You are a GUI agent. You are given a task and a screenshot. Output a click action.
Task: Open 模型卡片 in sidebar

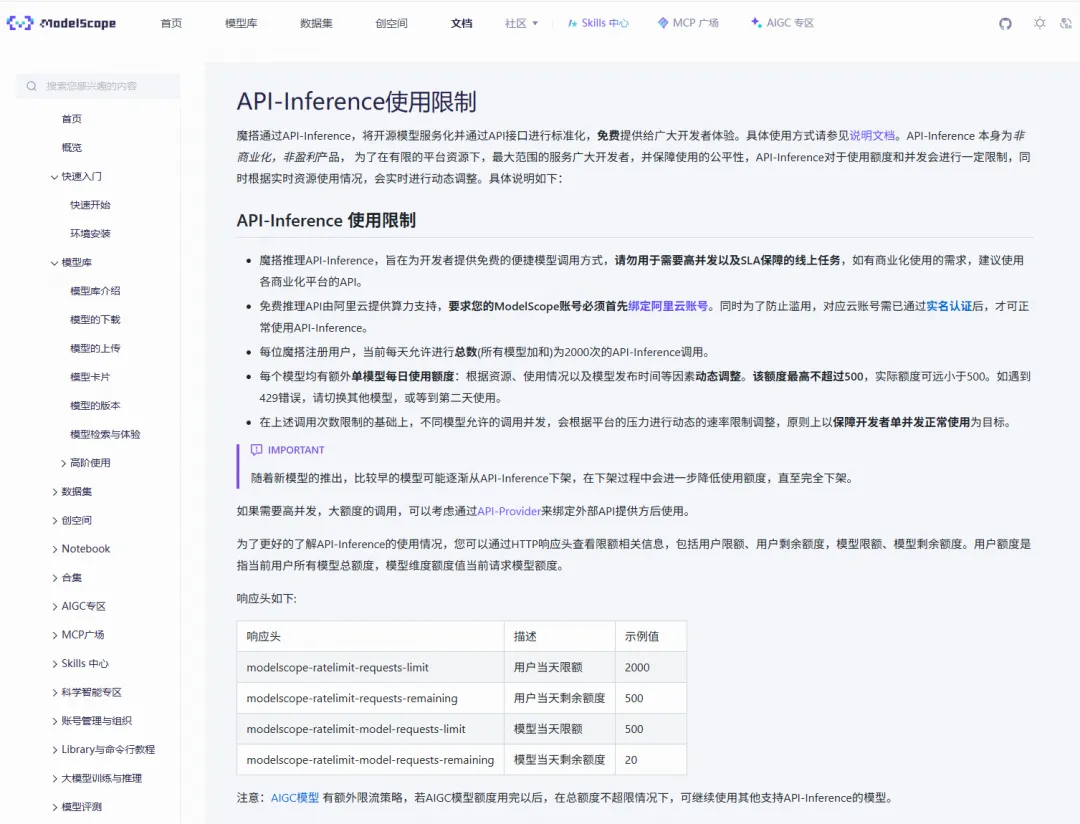(x=90, y=377)
